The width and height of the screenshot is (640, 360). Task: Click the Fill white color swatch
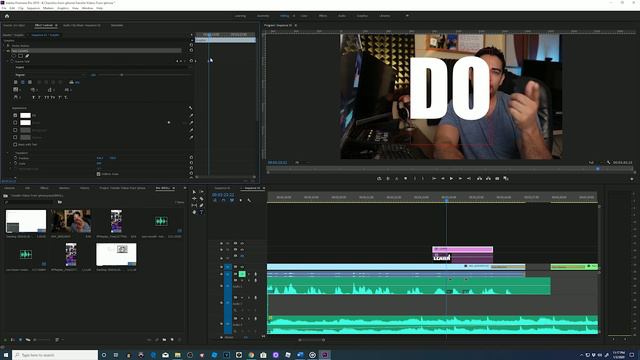tap(25, 116)
